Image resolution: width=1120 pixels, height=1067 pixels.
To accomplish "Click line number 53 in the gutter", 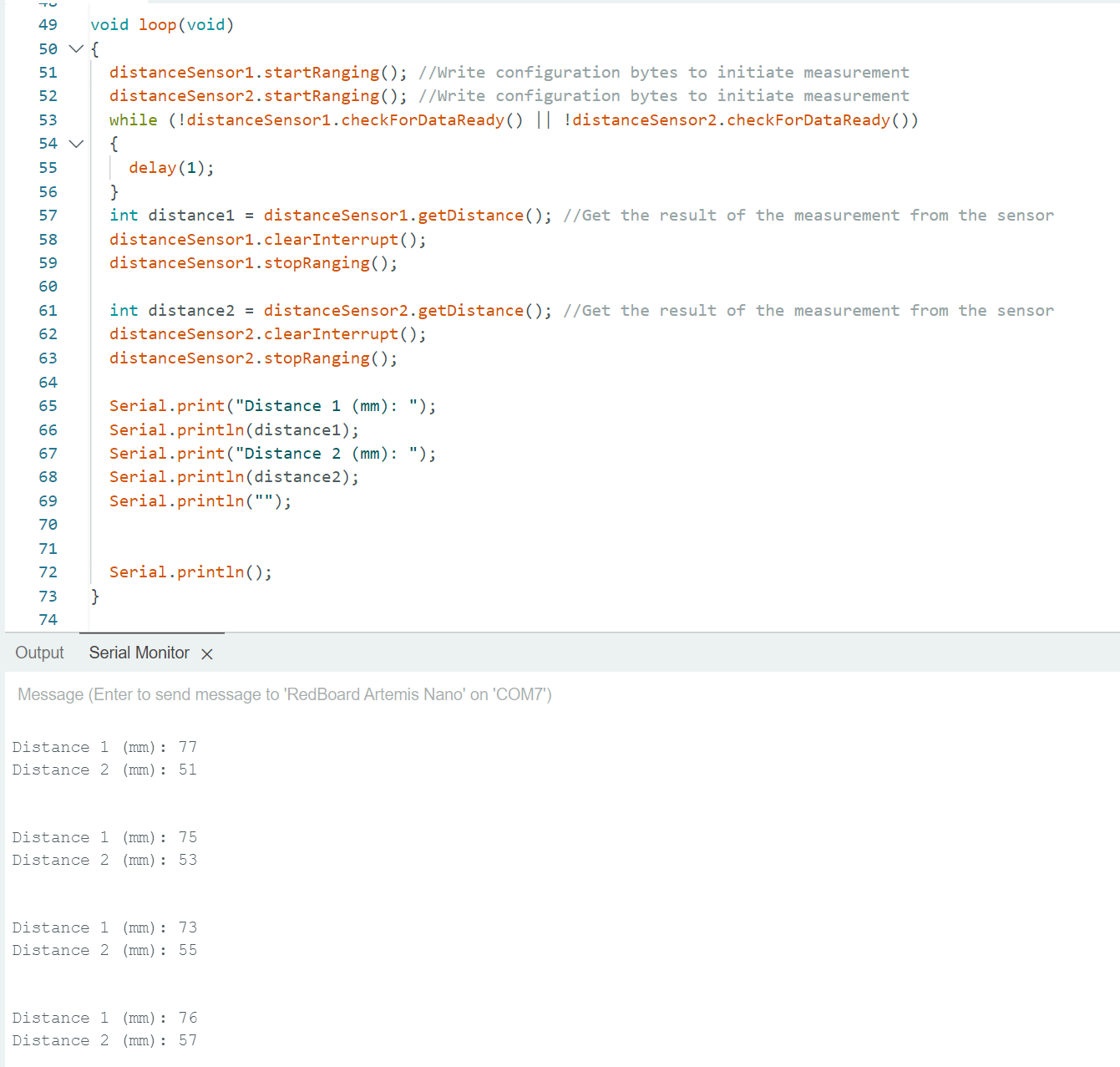I will click(x=48, y=120).
